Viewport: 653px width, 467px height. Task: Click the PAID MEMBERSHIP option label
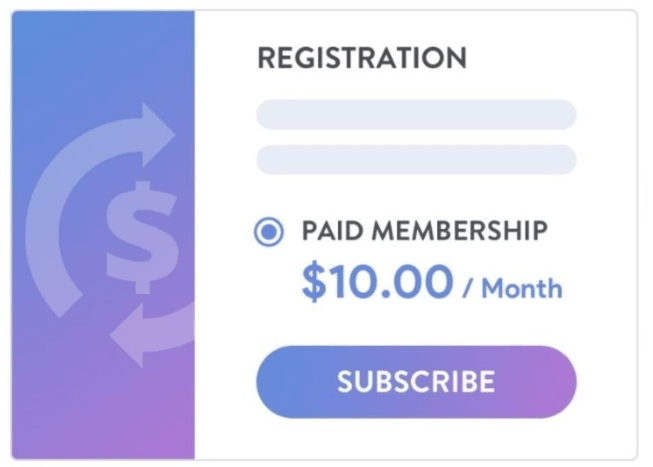point(424,231)
